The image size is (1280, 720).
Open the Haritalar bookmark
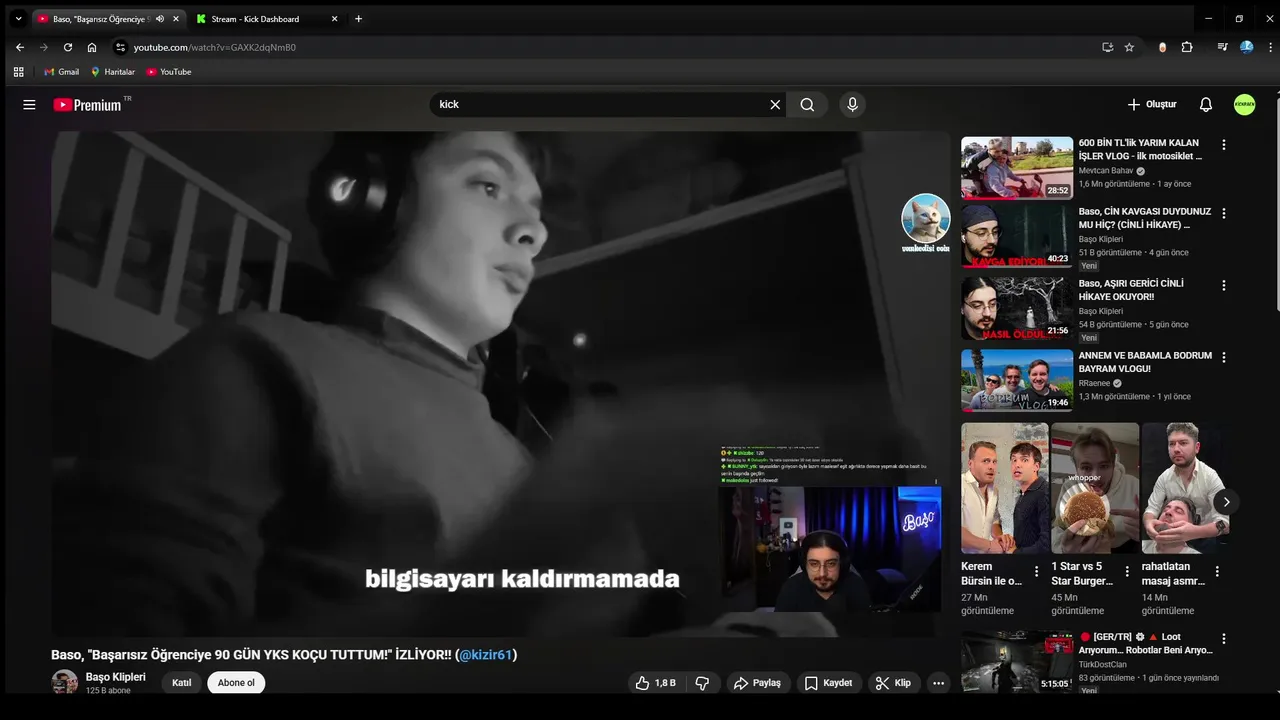(x=112, y=72)
